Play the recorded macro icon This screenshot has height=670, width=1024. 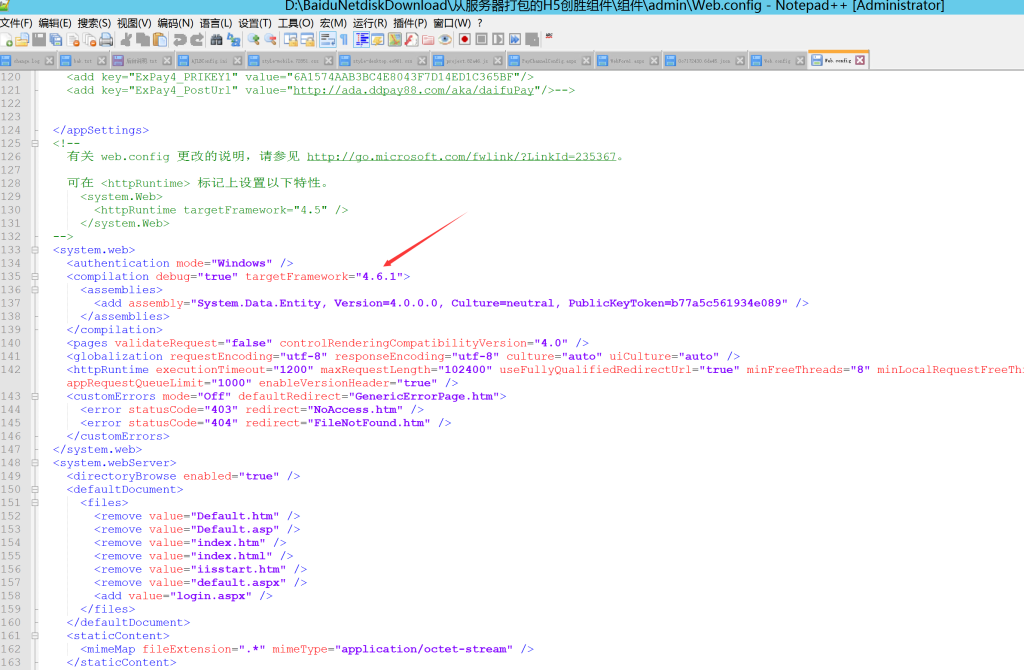click(499, 39)
